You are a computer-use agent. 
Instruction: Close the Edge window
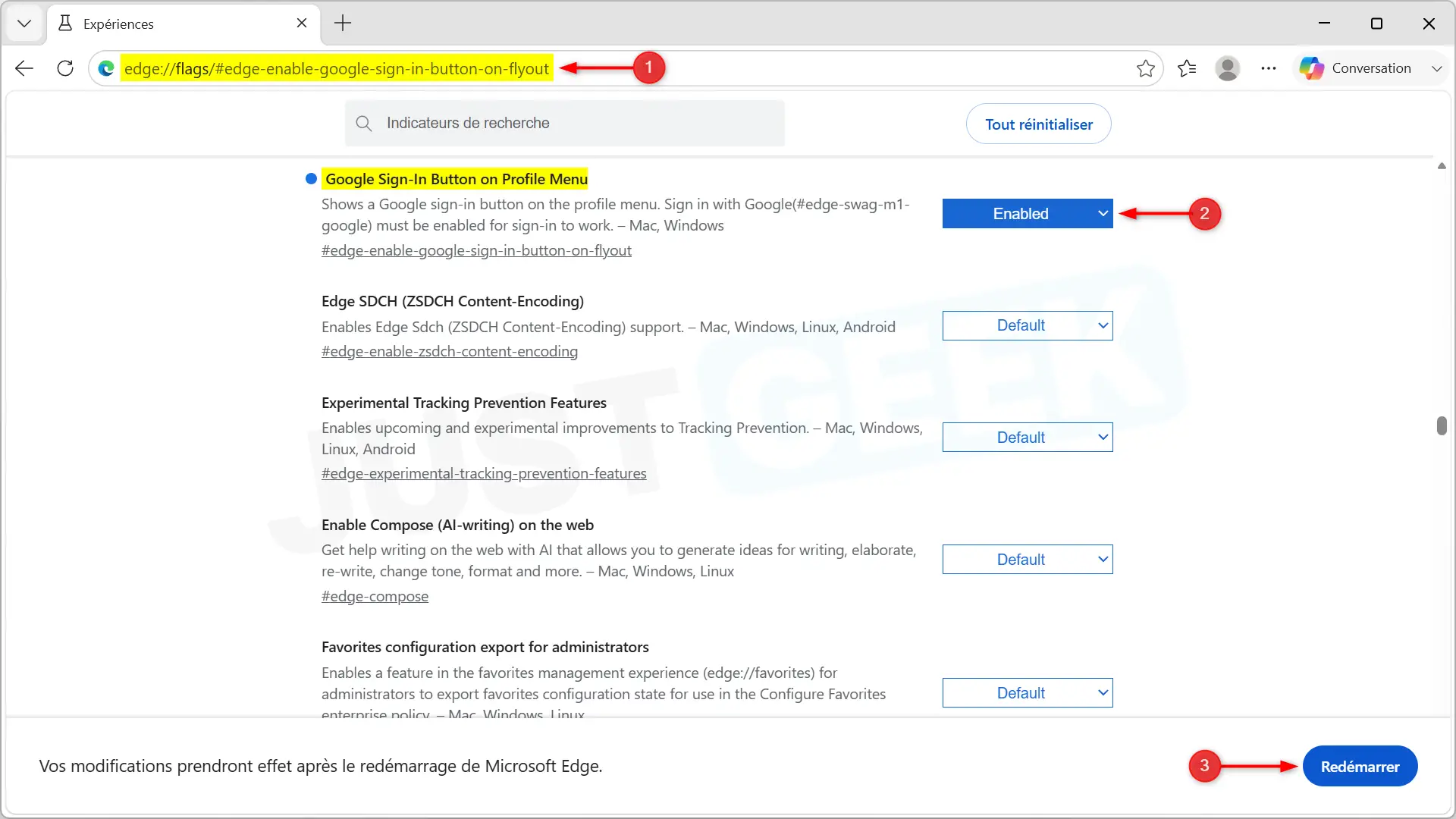(1429, 24)
